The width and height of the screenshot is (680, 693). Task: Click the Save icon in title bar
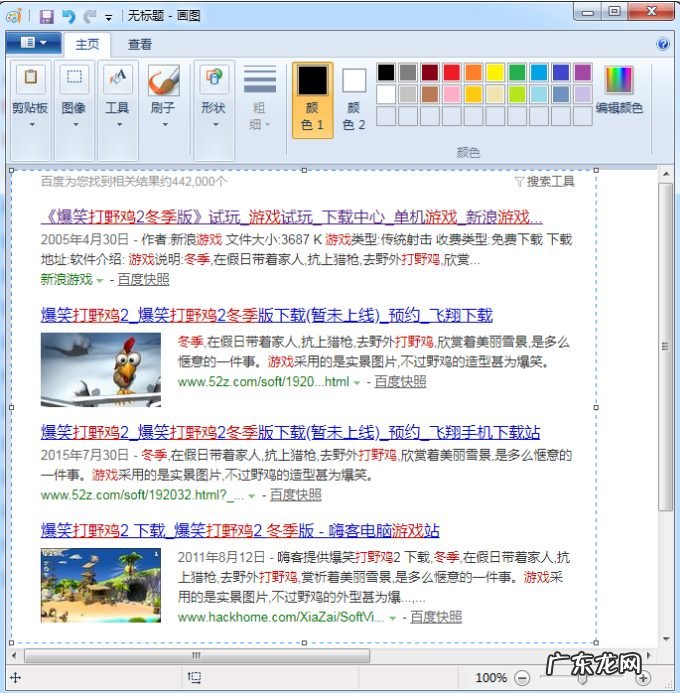pyautogui.click(x=46, y=17)
